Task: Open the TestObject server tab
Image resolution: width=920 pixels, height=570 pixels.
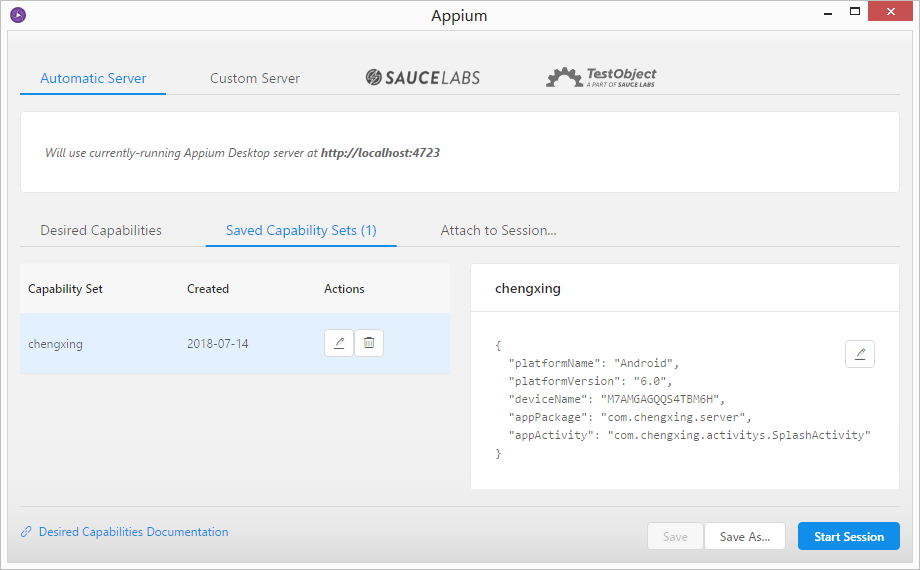Action: click(601, 77)
